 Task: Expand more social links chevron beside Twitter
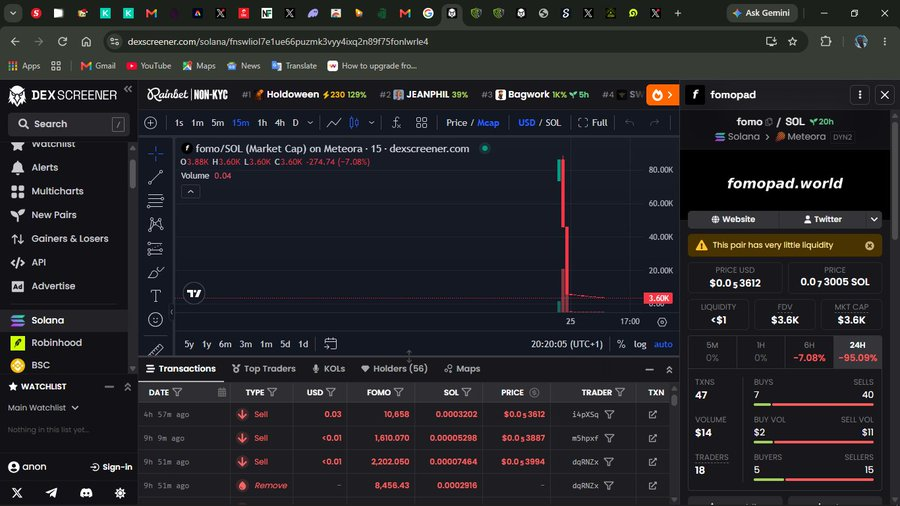[874, 219]
